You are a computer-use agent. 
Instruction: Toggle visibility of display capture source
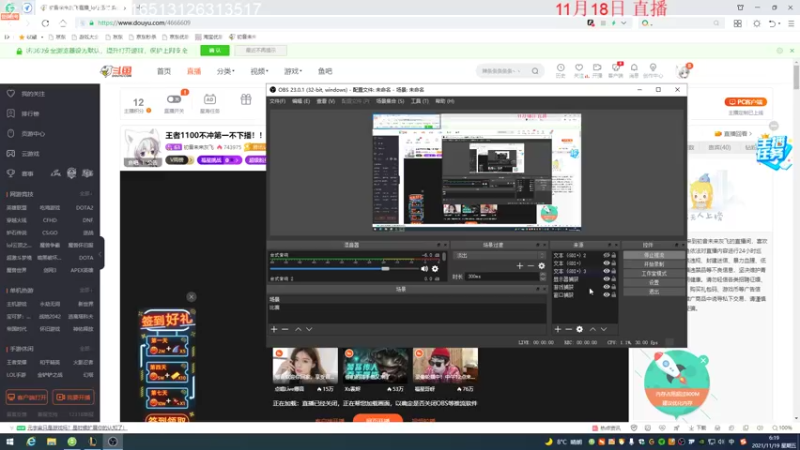click(x=606, y=279)
